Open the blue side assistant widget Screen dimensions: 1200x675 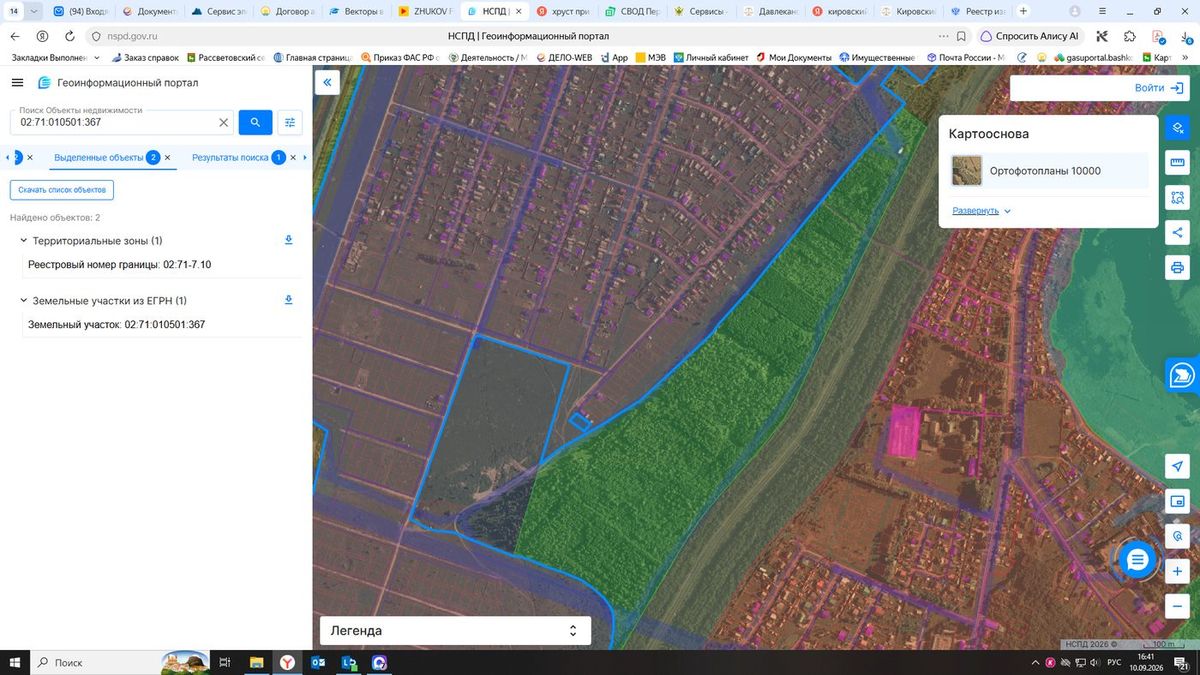tap(1181, 375)
